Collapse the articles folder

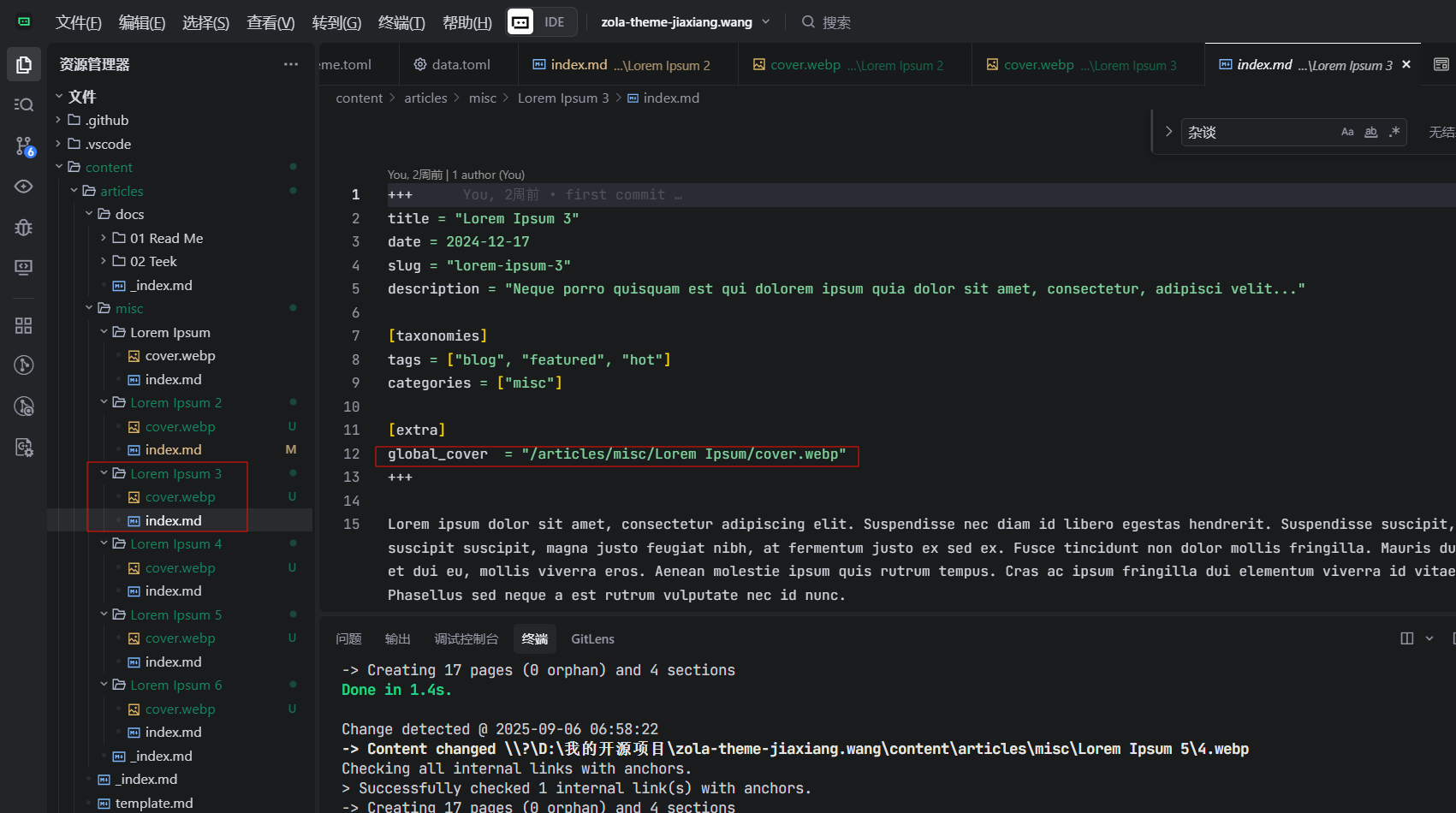coord(74,191)
